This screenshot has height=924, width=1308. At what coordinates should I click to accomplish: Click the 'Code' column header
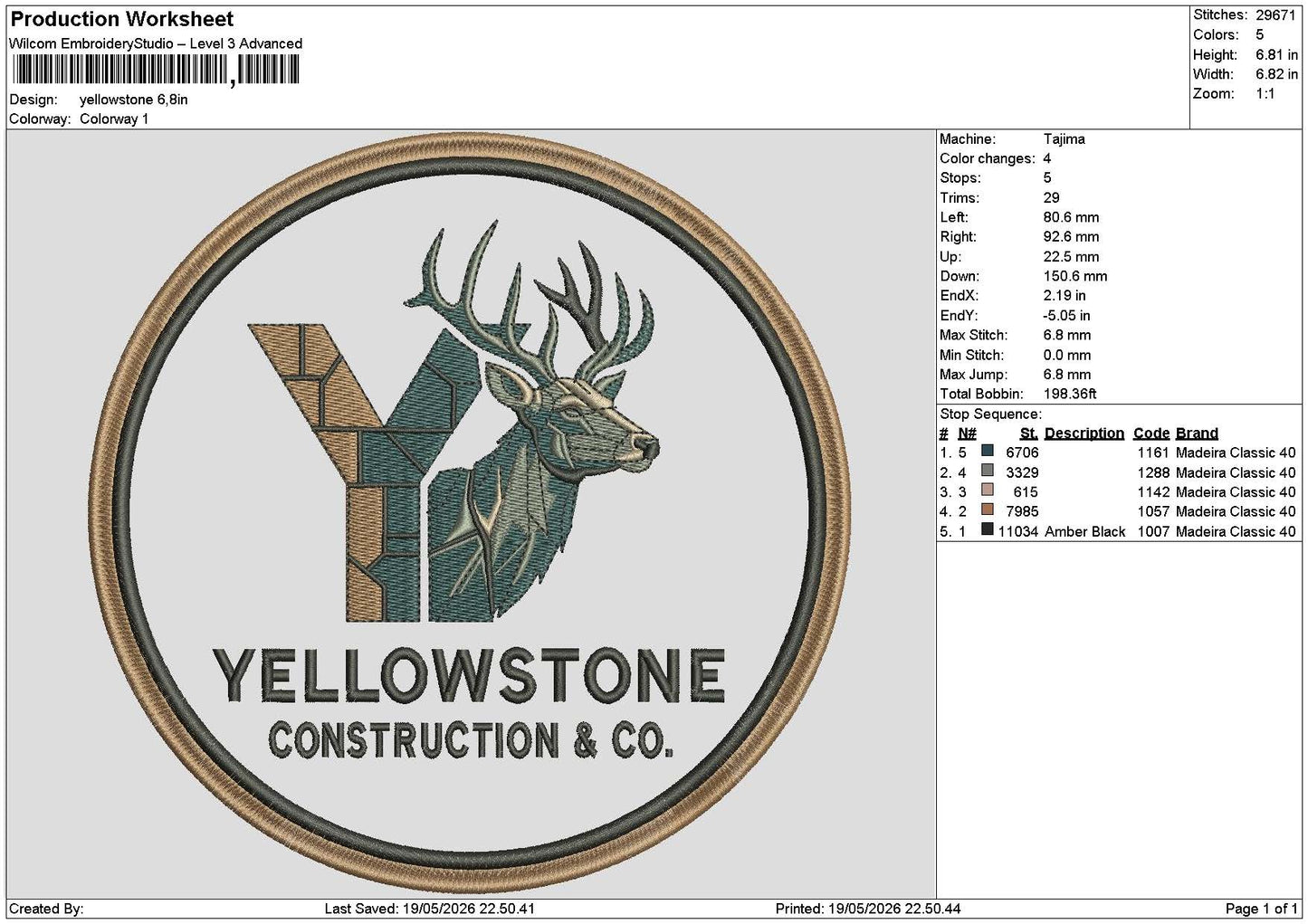point(1150,433)
